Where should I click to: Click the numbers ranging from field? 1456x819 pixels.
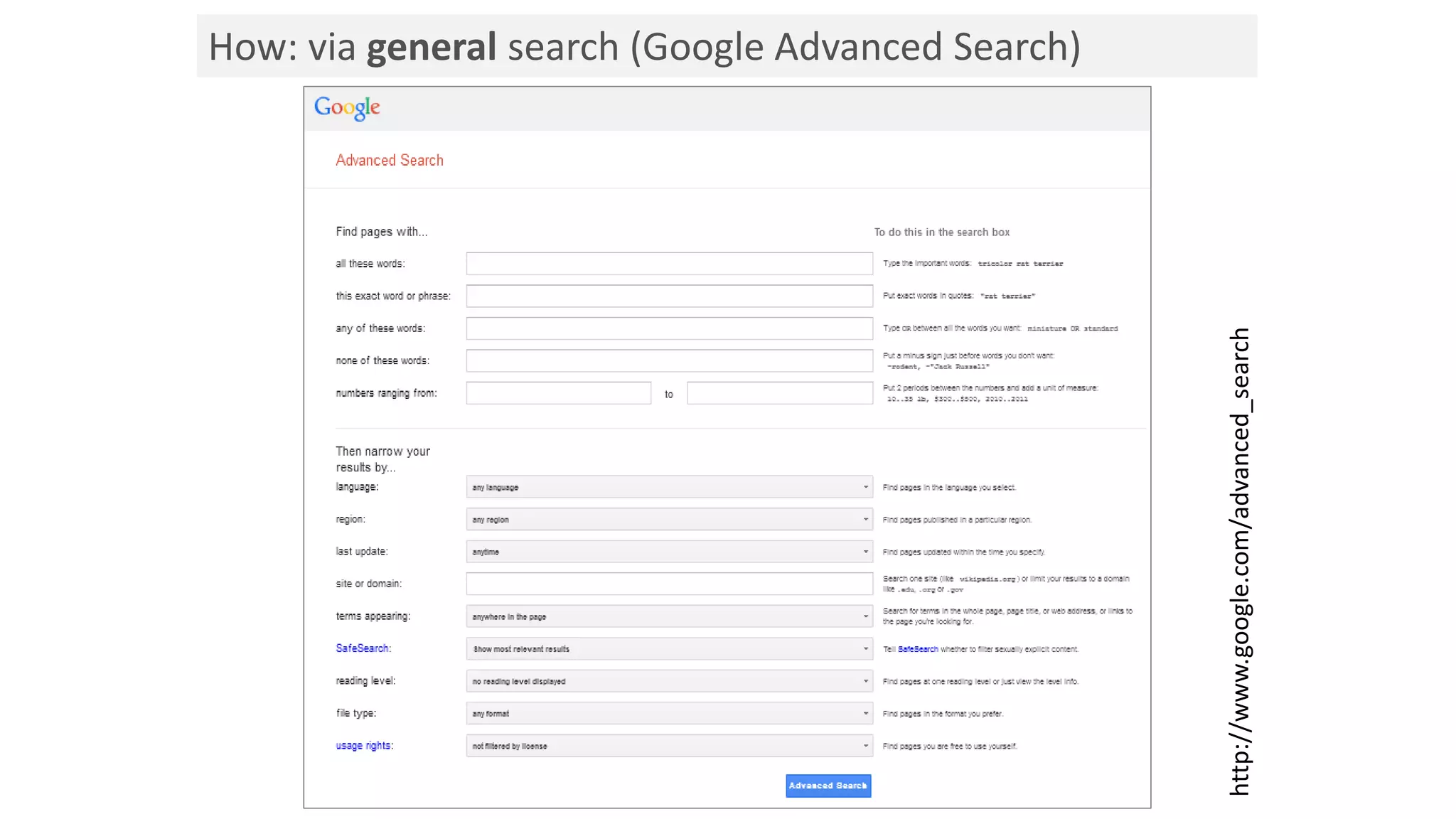[x=558, y=392]
